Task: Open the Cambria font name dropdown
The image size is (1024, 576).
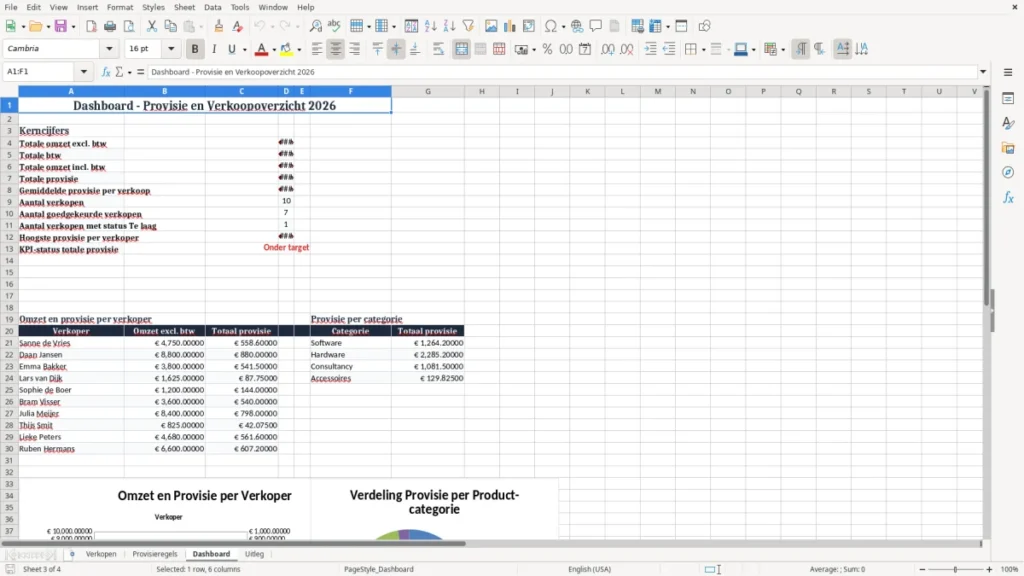Action: point(109,48)
